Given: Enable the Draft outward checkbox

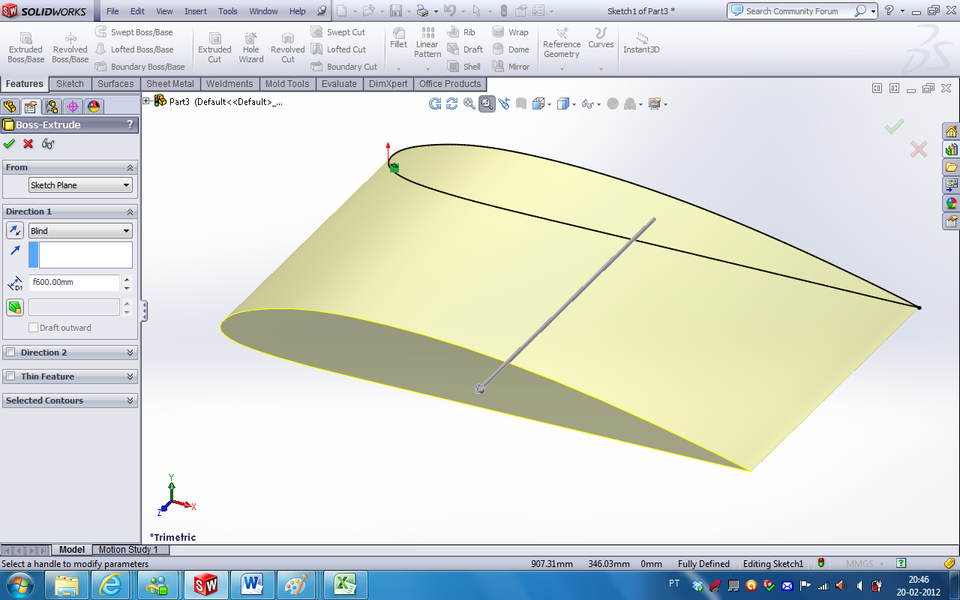Looking at the screenshot, I should pyautogui.click(x=34, y=327).
